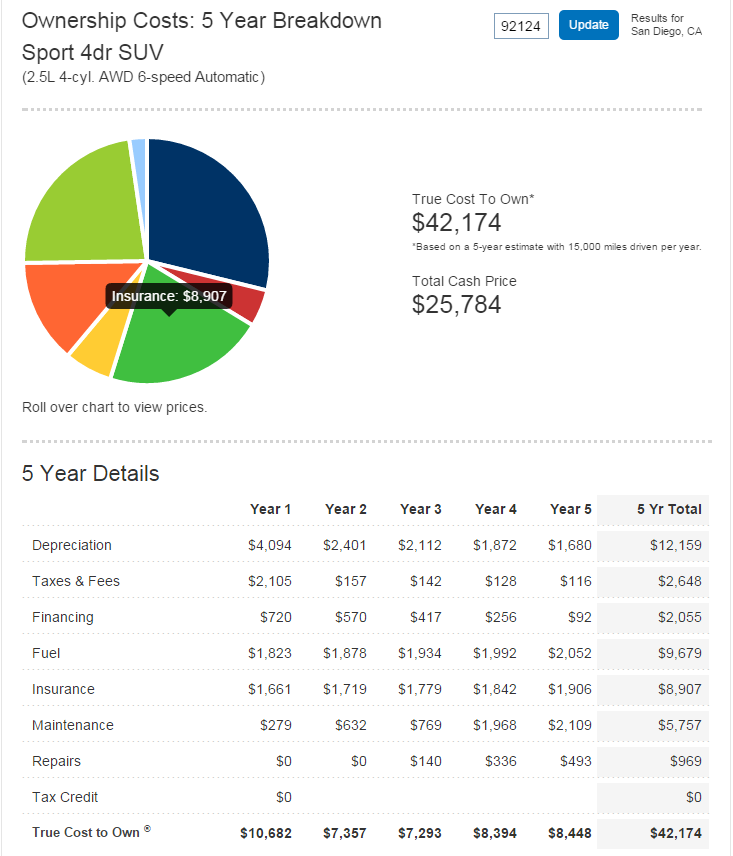Click the Year 5 column header
Viewport: 733px width, 856px height.
570,509
